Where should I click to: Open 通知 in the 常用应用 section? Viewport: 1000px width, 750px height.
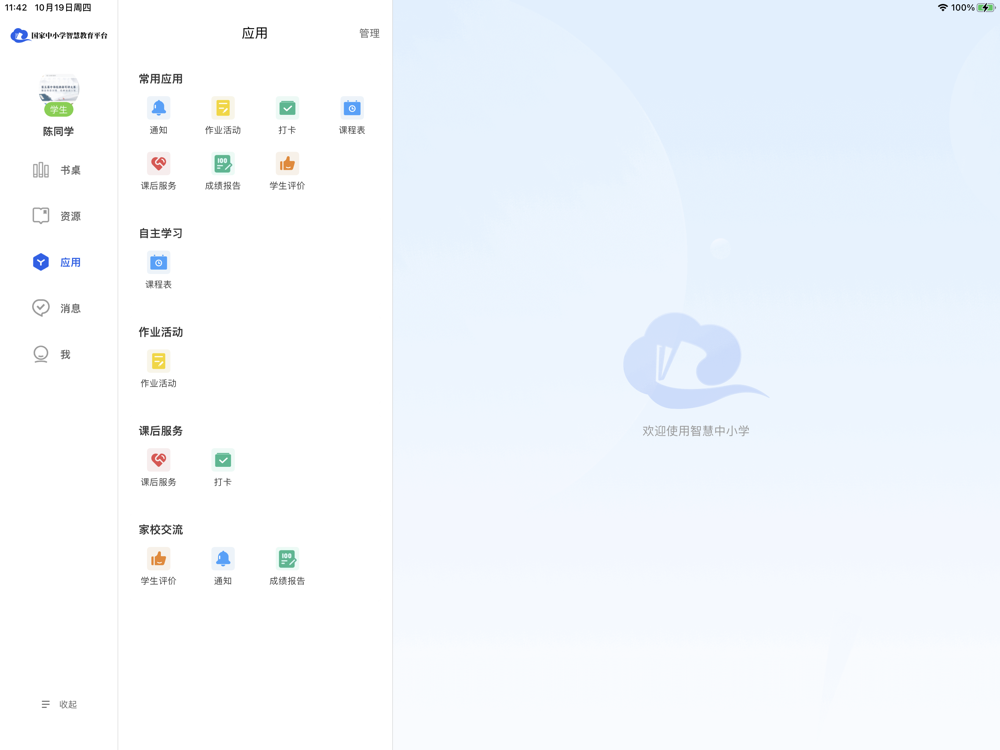tap(158, 115)
